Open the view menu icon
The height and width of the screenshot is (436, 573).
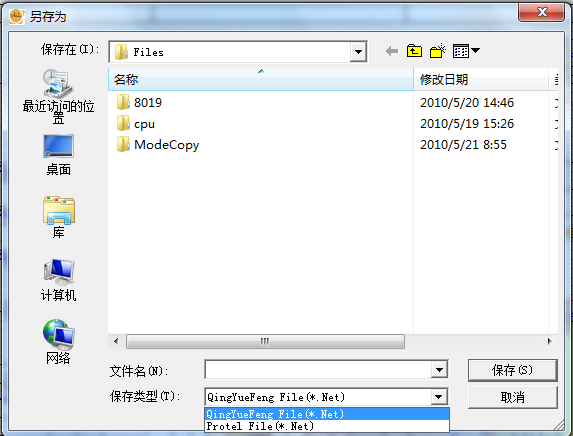pos(466,51)
